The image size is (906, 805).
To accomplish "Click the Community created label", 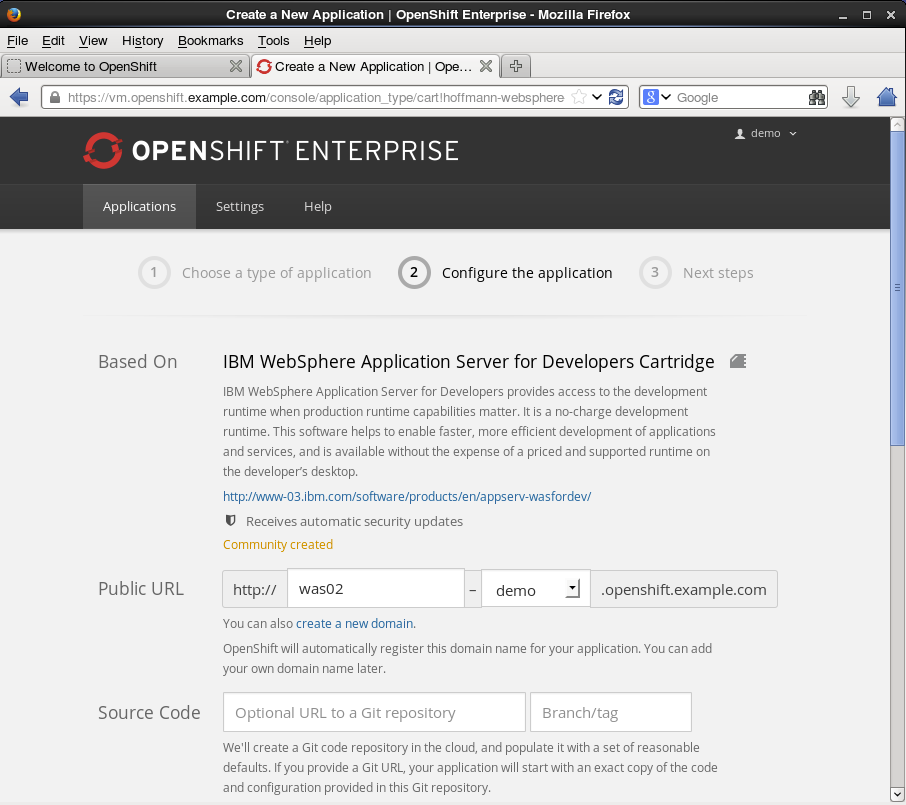I will point(278,544).
